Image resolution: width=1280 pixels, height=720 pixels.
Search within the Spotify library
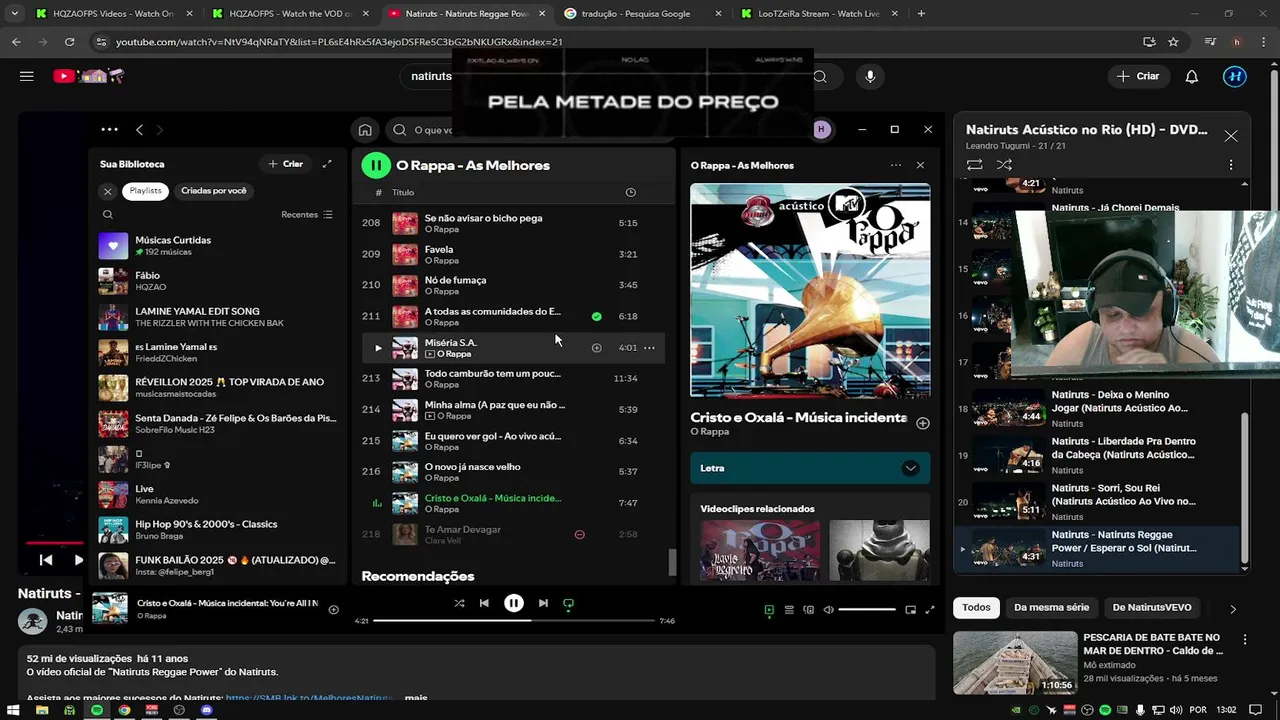(x=108, y=214)
